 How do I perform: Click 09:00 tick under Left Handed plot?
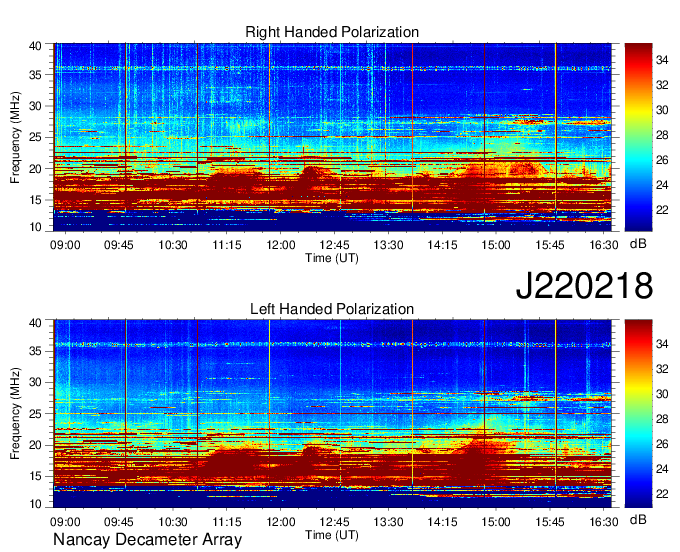pos(65,522)
